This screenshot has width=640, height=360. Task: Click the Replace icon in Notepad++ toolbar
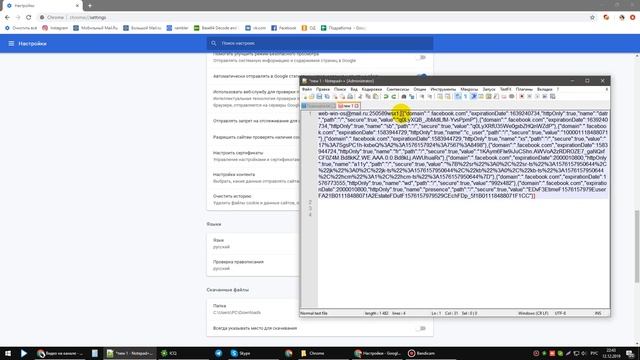point(412,96)
